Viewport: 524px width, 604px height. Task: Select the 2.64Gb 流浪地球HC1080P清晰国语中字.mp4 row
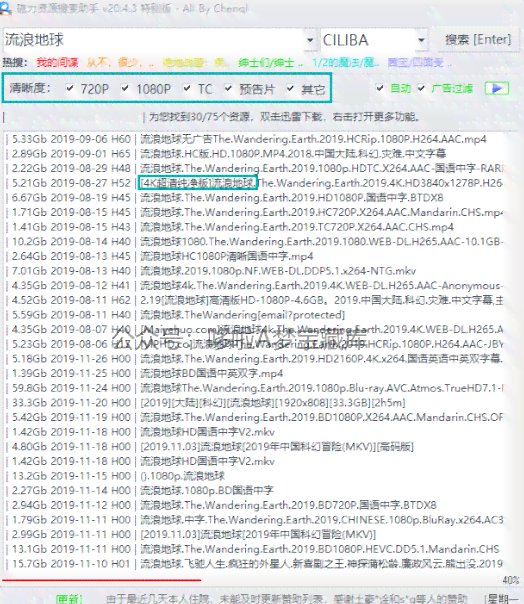point(254,256)
